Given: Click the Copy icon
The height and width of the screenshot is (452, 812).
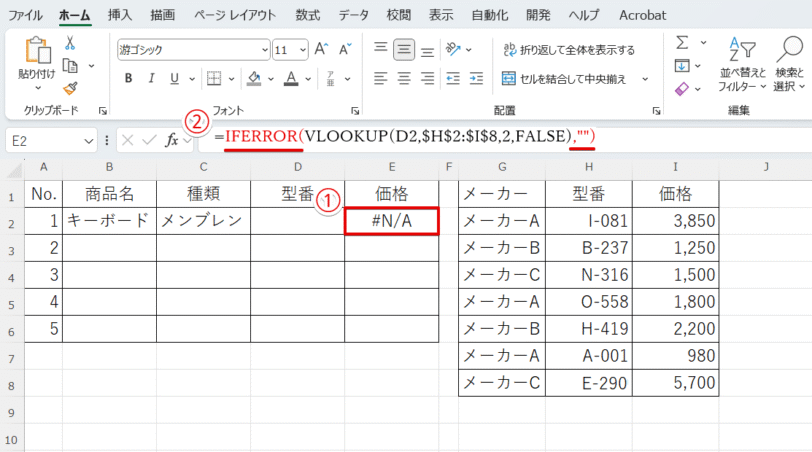Looking at the screenshot, I should [x=70, y=66].
